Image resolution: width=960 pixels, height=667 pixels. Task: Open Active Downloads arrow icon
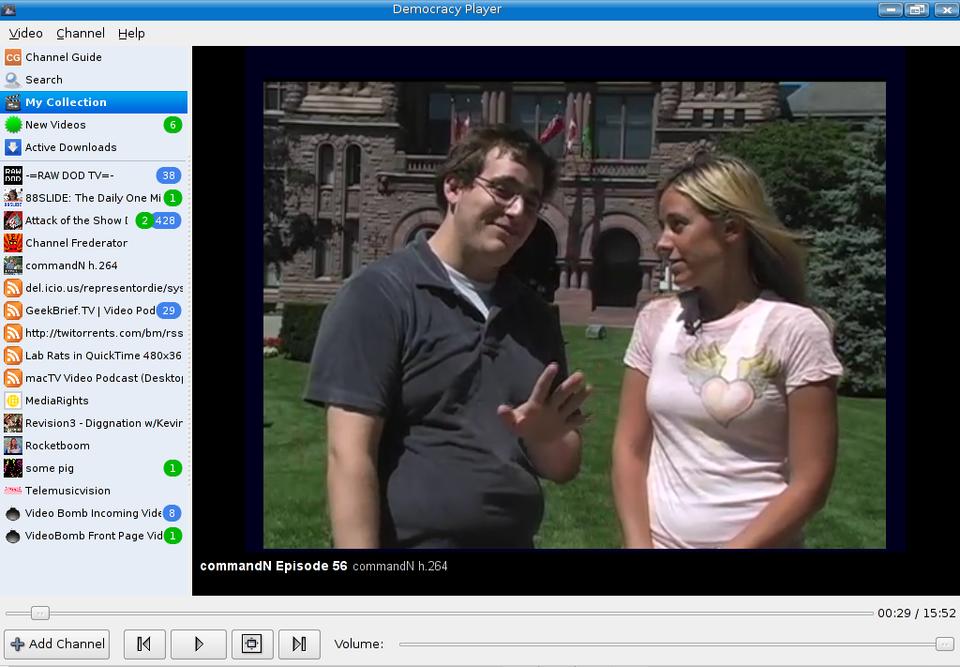(x=13, y=147)
